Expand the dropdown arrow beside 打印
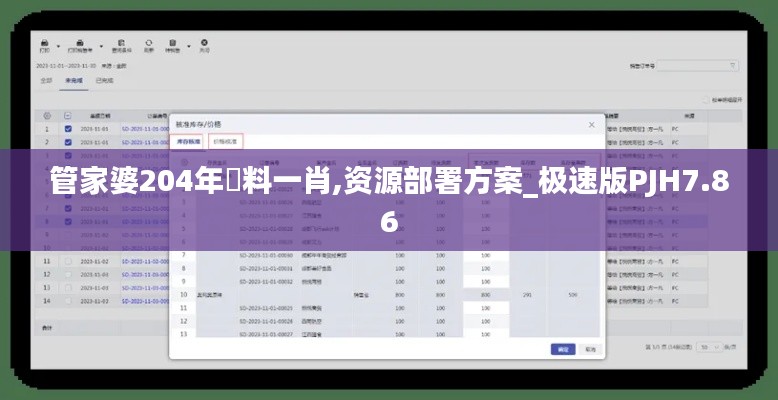This screenshot has width=778, height=400. pos(59,44)
